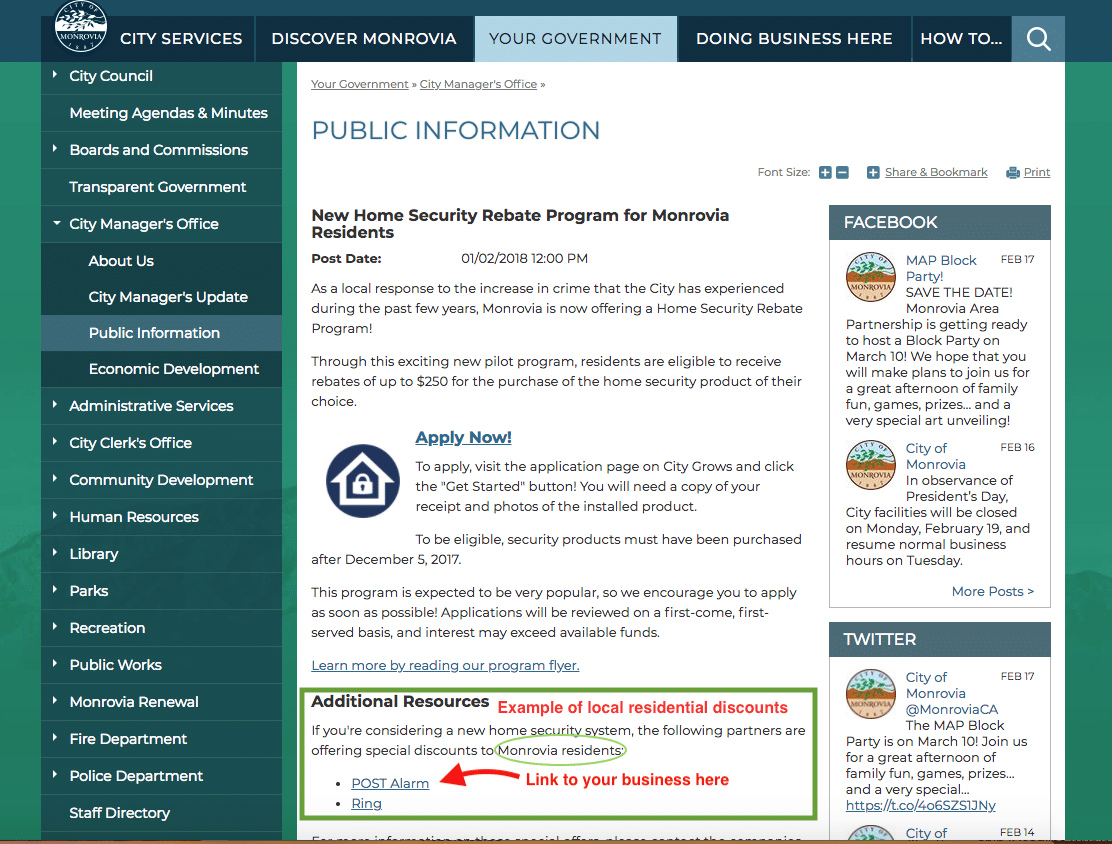The width and height of the screenshot is (1112, 844).
Task: Click More Posts in Facebook panel
Action: coord(992,591)
